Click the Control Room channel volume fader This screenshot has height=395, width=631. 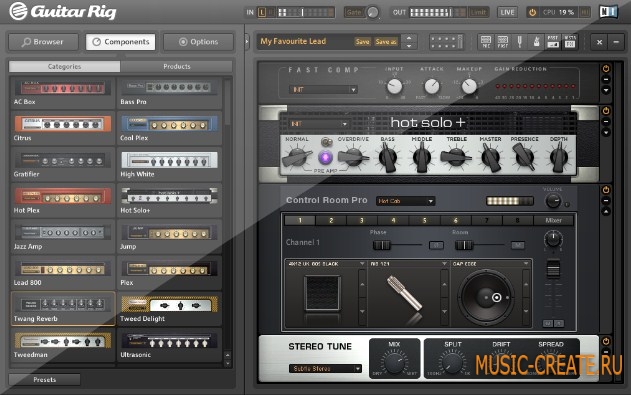553,269
